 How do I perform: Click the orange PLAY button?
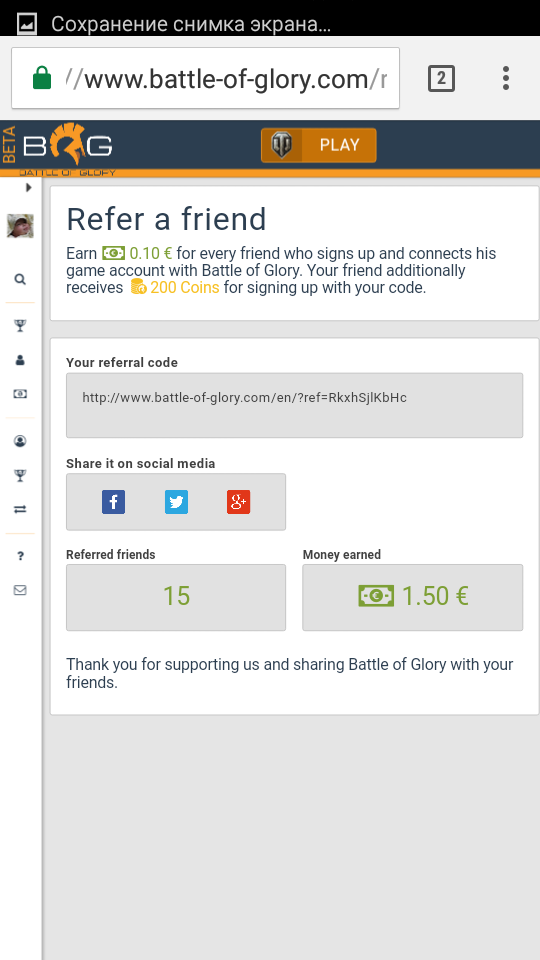[x=318, y=145]
